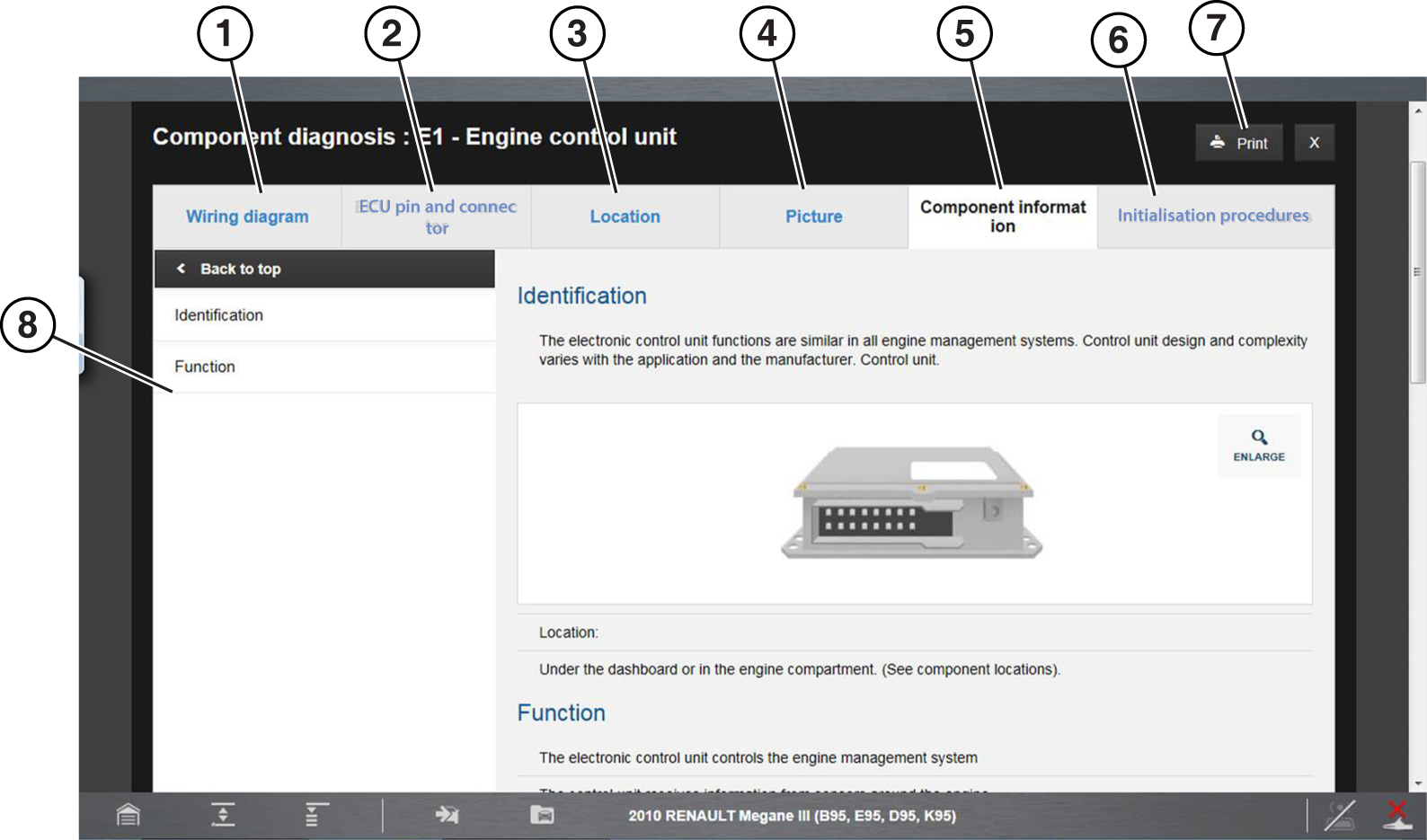Screen dimensions: 1427x840
Task: Go to the Picture tab
Action: [813, 217]
